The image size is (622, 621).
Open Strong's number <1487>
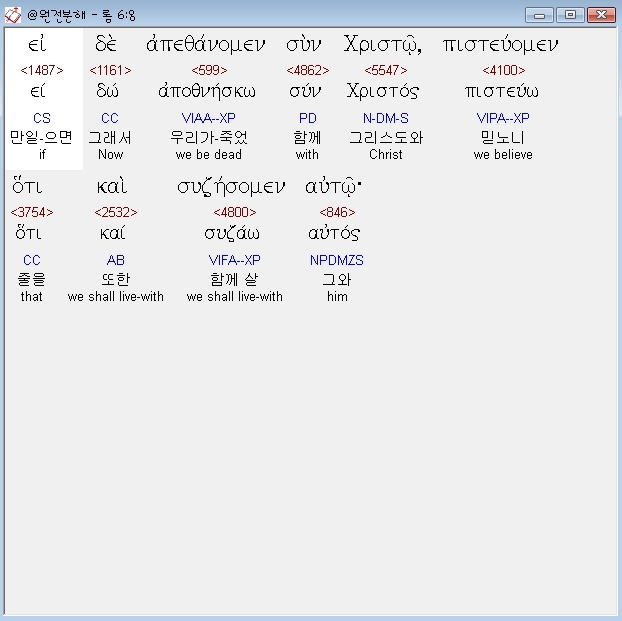pyautogui.click(x=42, y=70)
